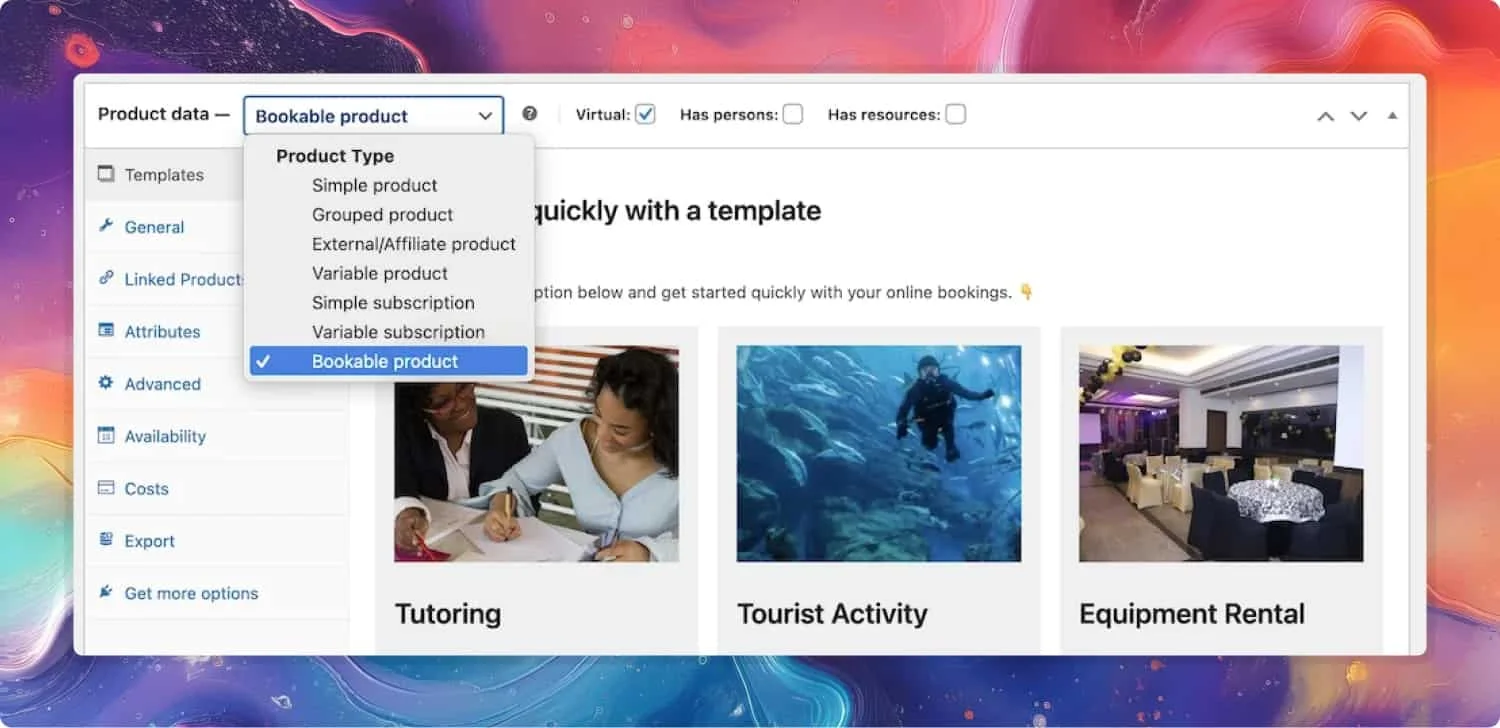
Task: Select the Equipment Rental venue photo
Action: tap(1221, 454)
